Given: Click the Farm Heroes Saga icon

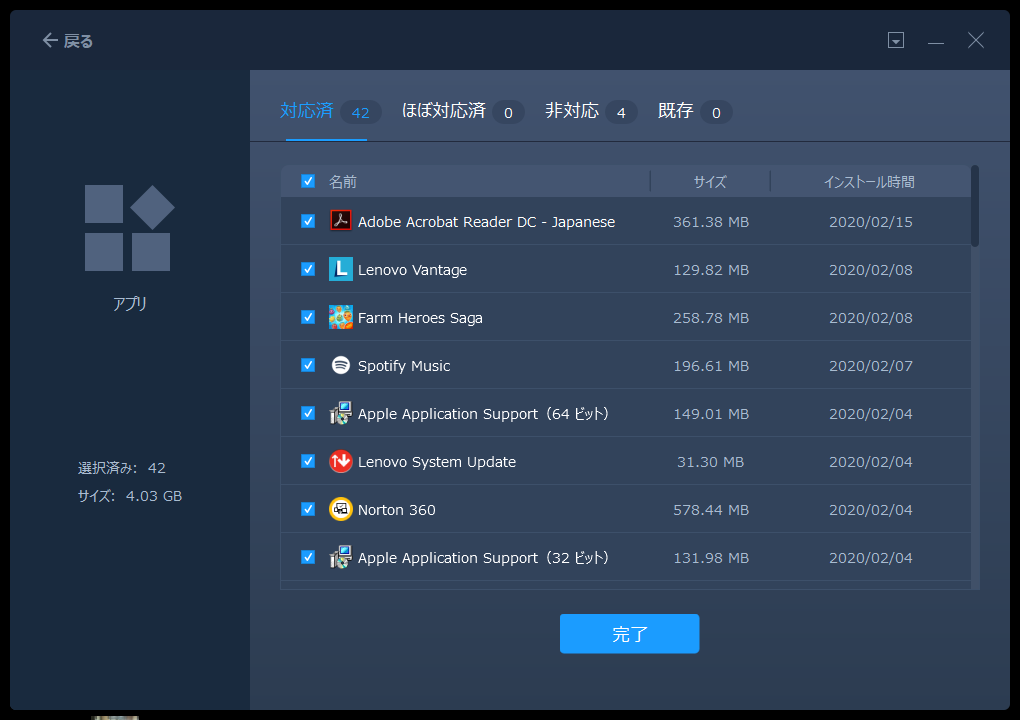Looking at the screenshot, I should click(340, 317).
